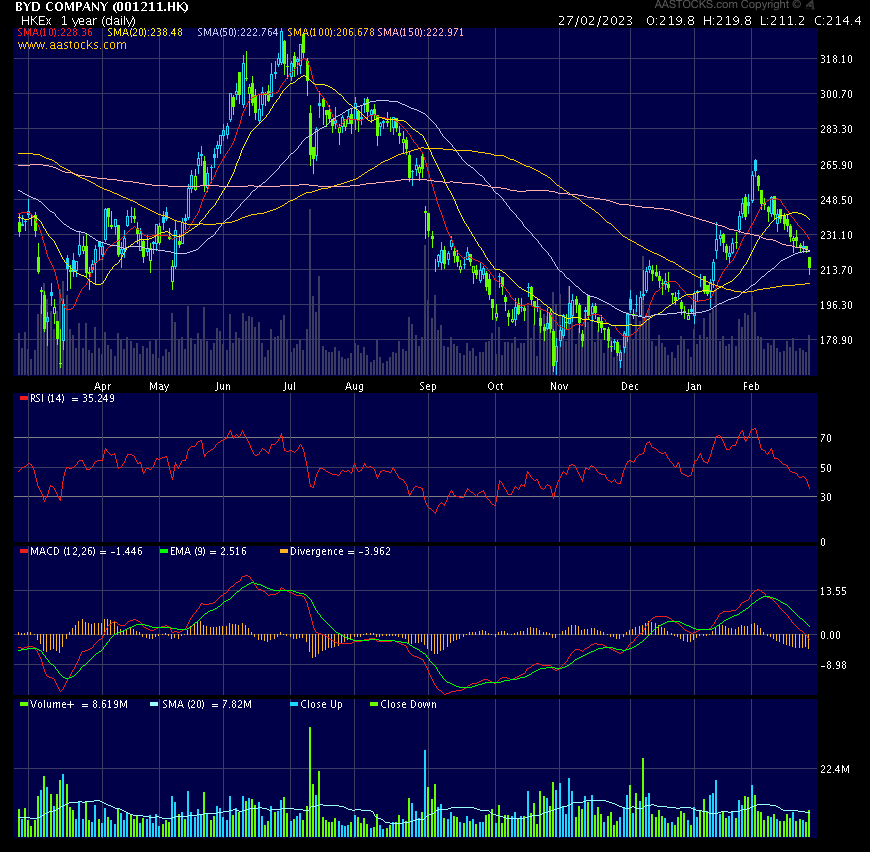Click the RSI 30 level axis label

pyautogui.click(x=826, y=498)
